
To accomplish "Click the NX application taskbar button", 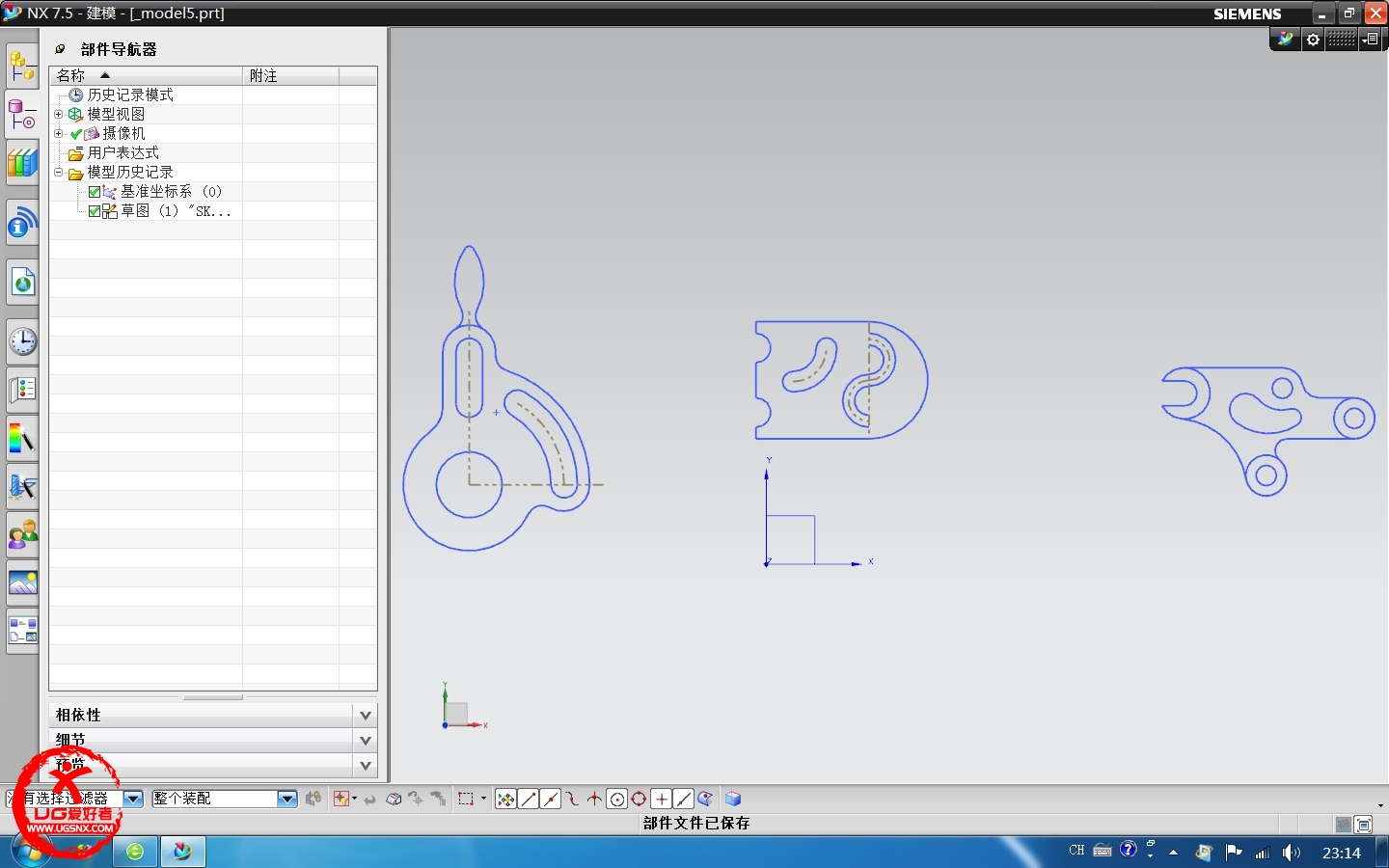I will (182, 852).
